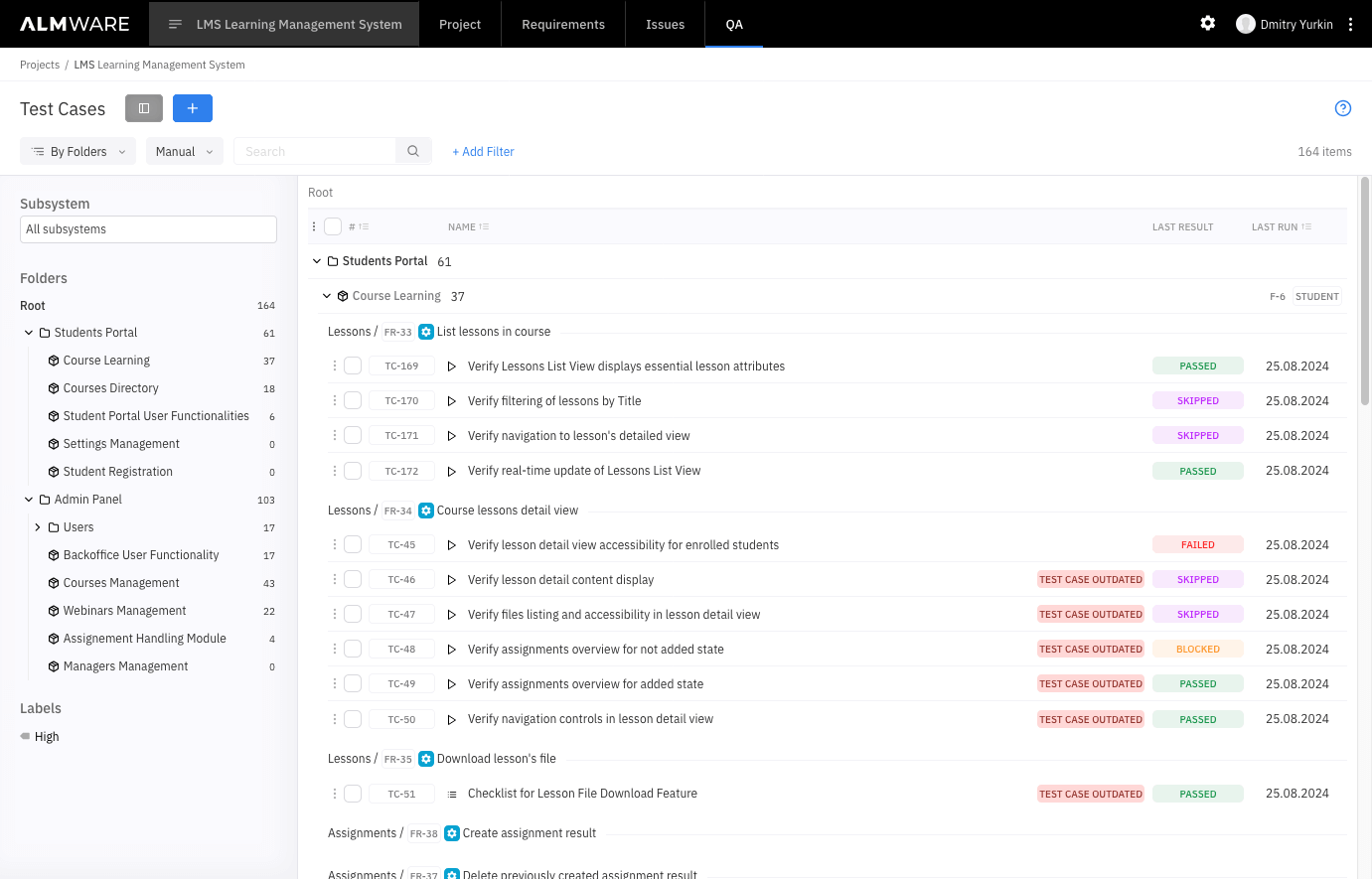Run test case TC-171 play icon
Viewport: 1372px width, 879px height.
(x=451, y=436)
